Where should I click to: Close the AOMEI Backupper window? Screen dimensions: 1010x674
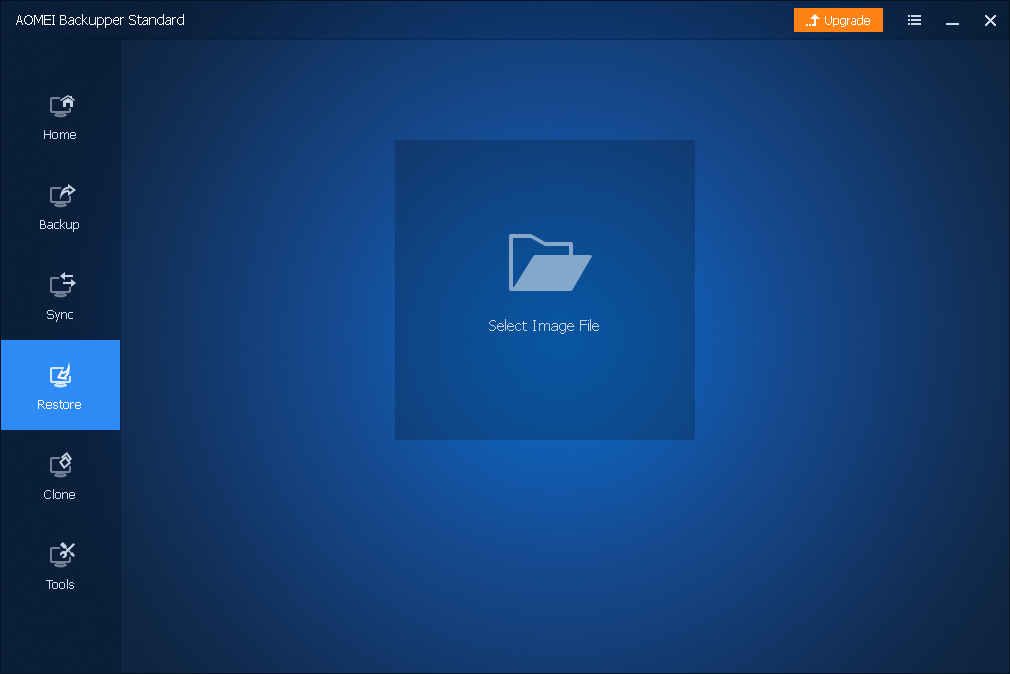(x=990, y=21)
